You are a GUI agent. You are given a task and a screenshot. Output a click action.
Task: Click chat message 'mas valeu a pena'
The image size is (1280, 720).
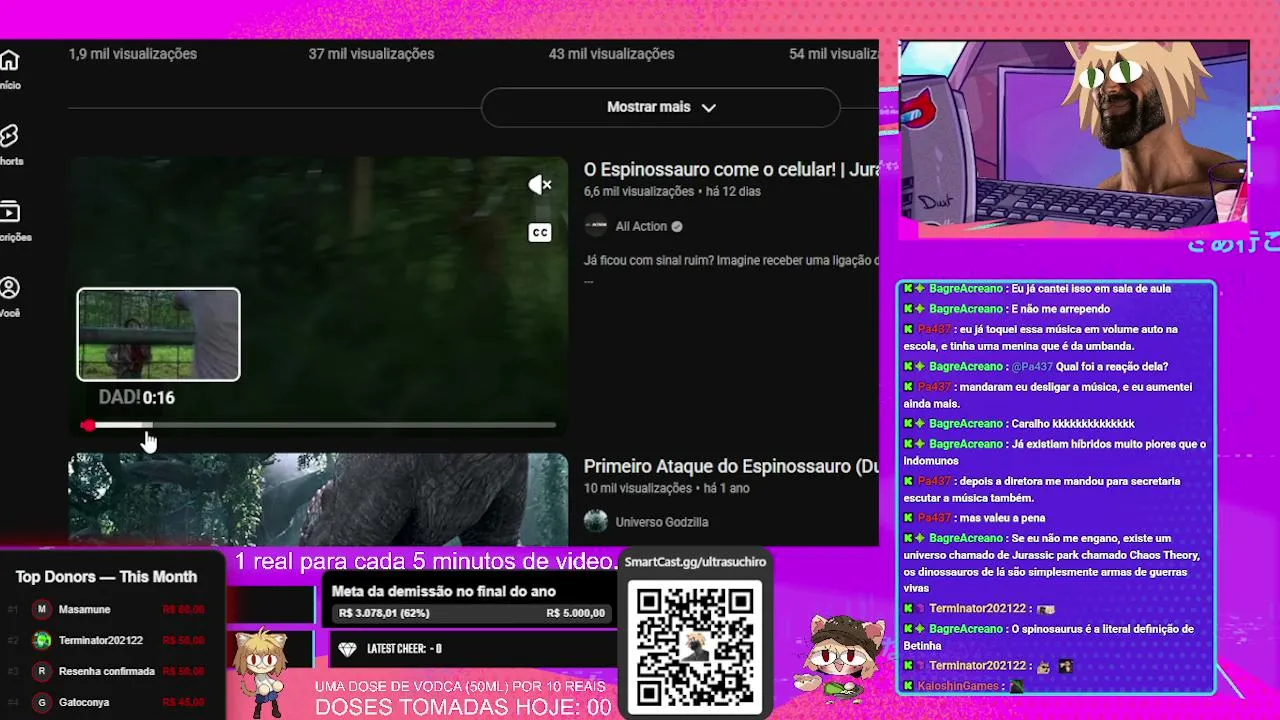point(1002,518)
